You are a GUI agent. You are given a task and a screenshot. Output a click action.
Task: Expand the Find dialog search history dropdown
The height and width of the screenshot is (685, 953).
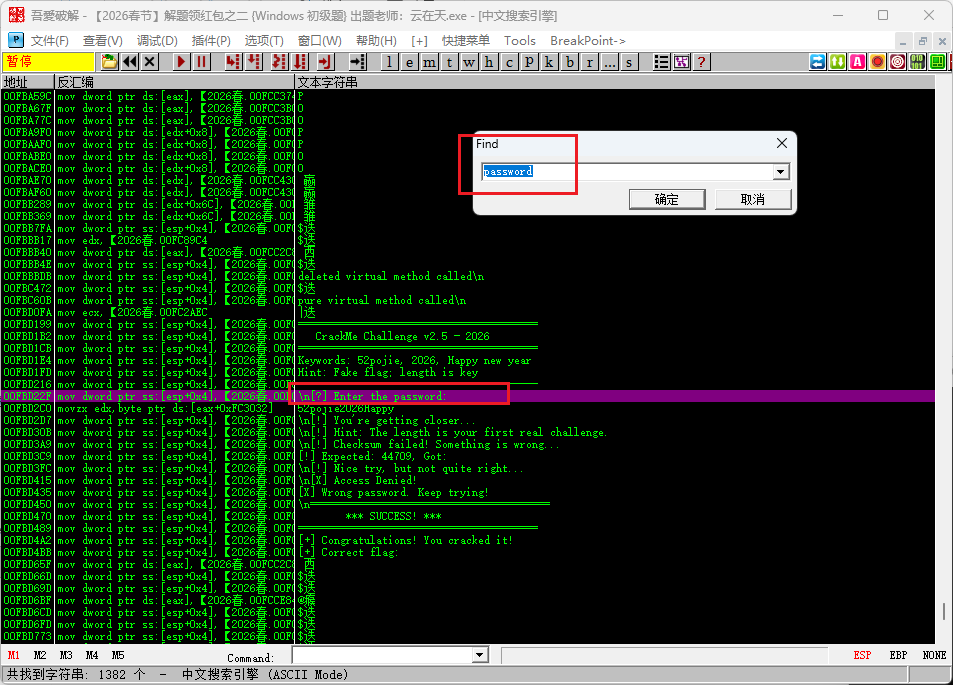pos(781,172)
